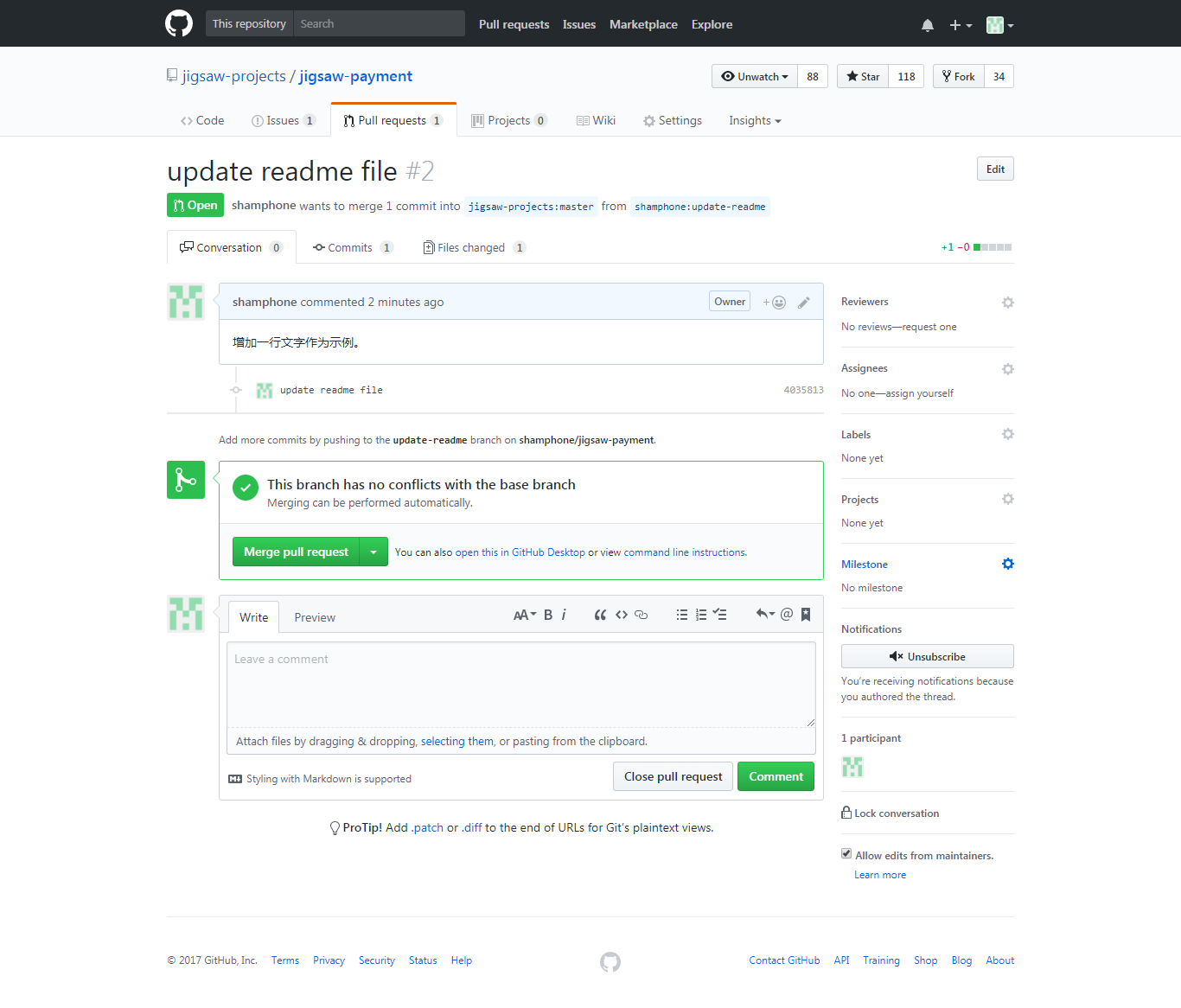This screenshot has width=1181, height=1008.
Task: Click the diff stat bar +1 −0
Action: 976,247
